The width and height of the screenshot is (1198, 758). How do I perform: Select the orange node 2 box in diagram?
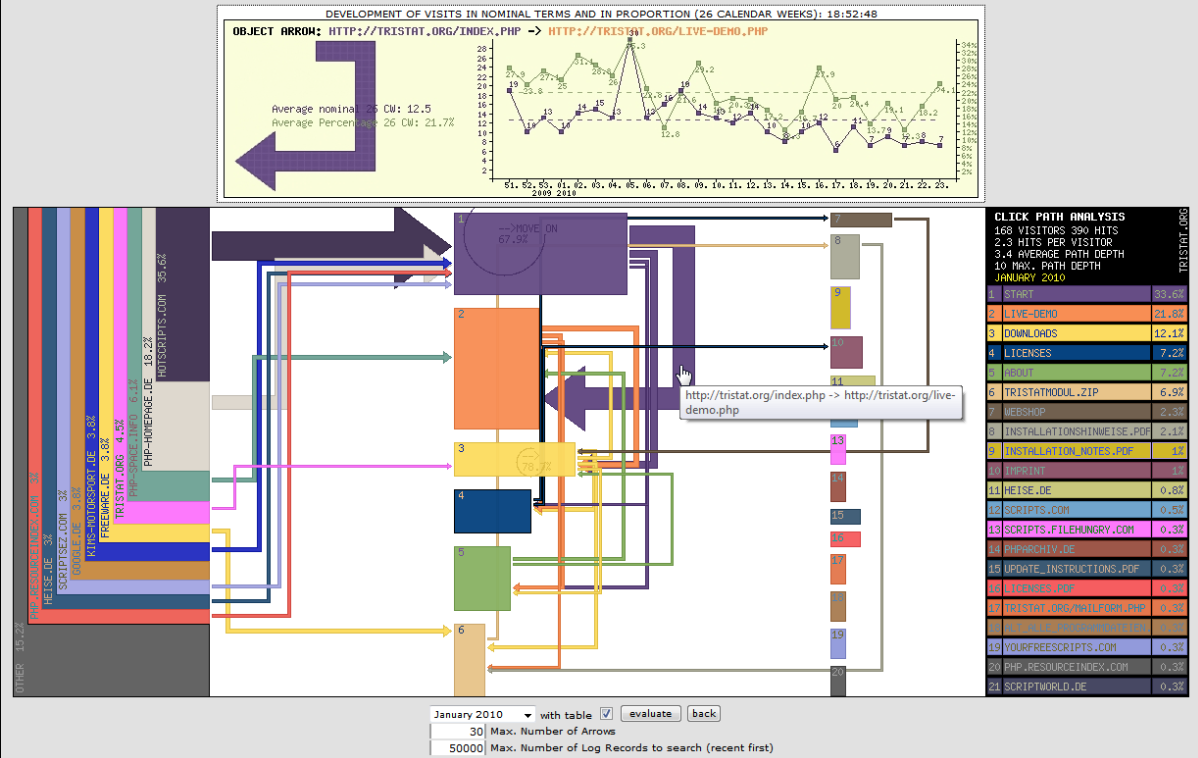tap(496, 368)
